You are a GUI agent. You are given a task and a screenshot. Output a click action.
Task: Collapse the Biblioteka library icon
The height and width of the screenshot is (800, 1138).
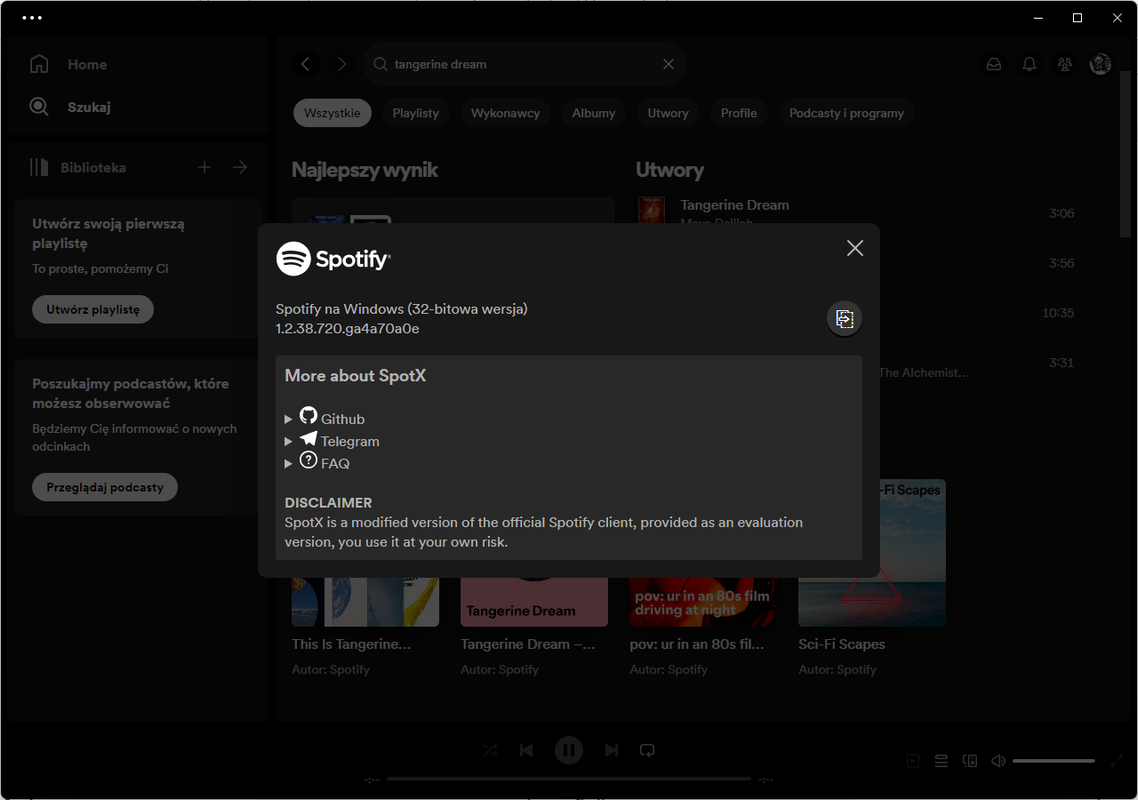[x=39, y=168]
